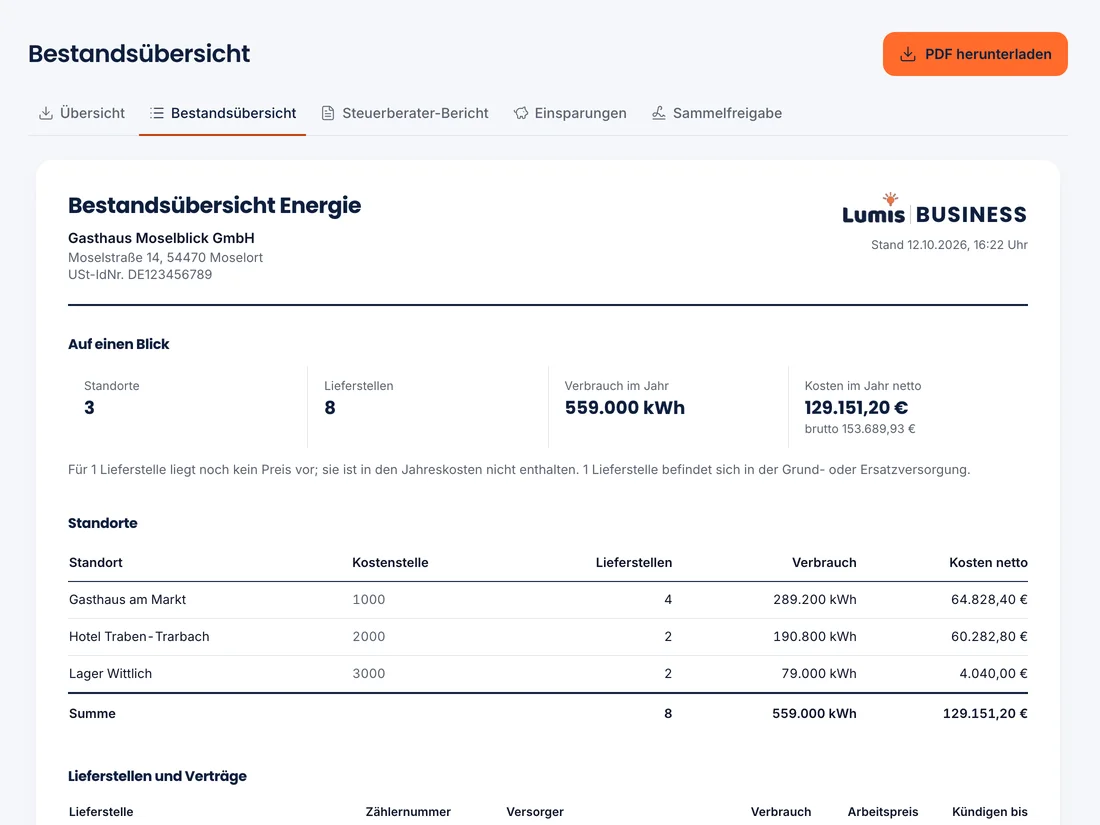Click the Übersicht tab download icon

[x=46, y=113]
